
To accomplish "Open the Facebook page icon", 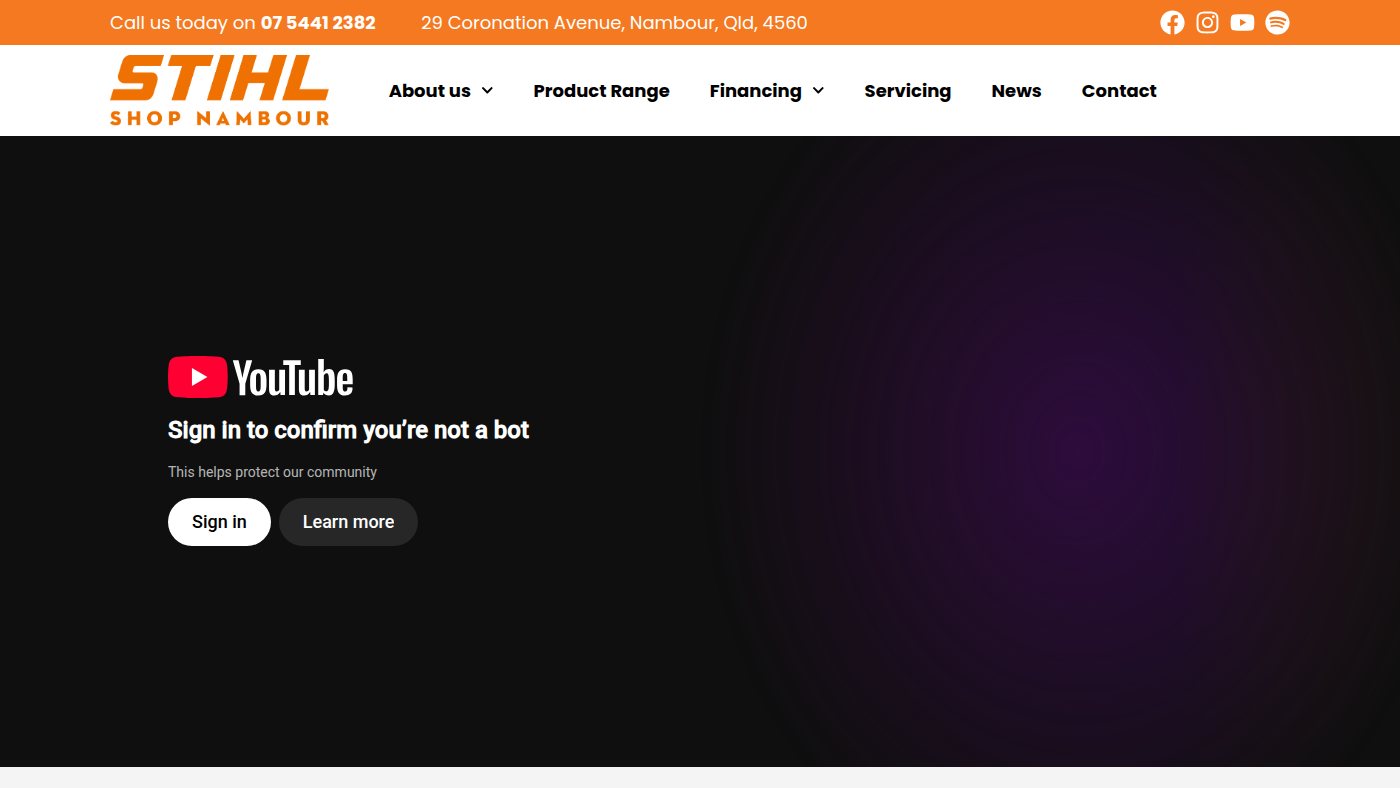I will click(1172, 22).
